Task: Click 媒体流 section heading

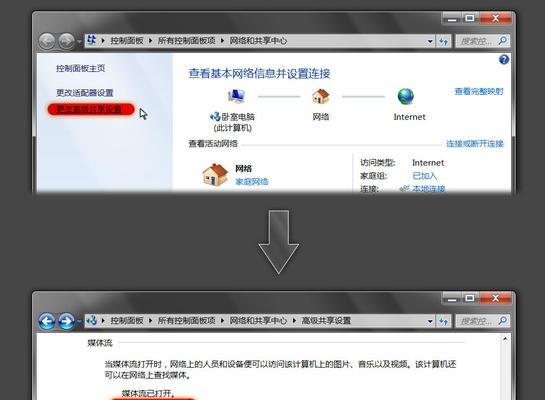Action: pos(100,343)
